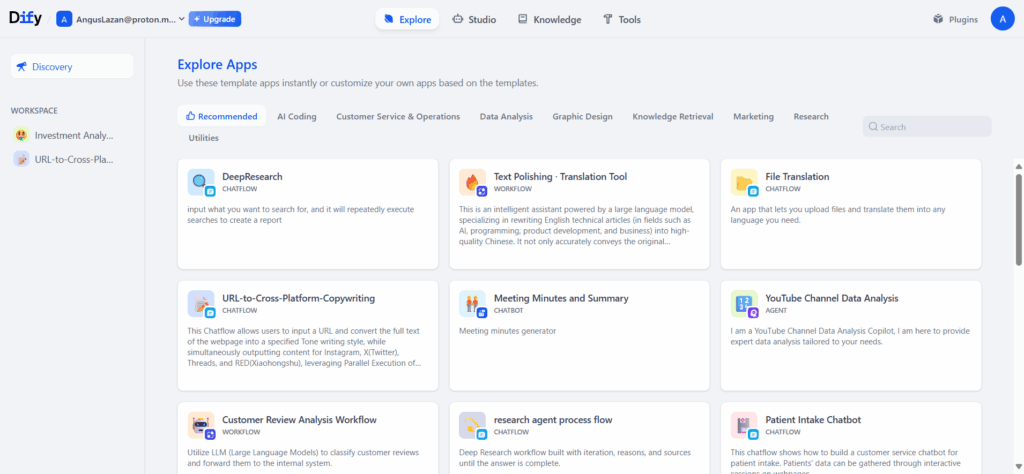Click the vertical scrollbar on the right

[x=1018, y=220]
